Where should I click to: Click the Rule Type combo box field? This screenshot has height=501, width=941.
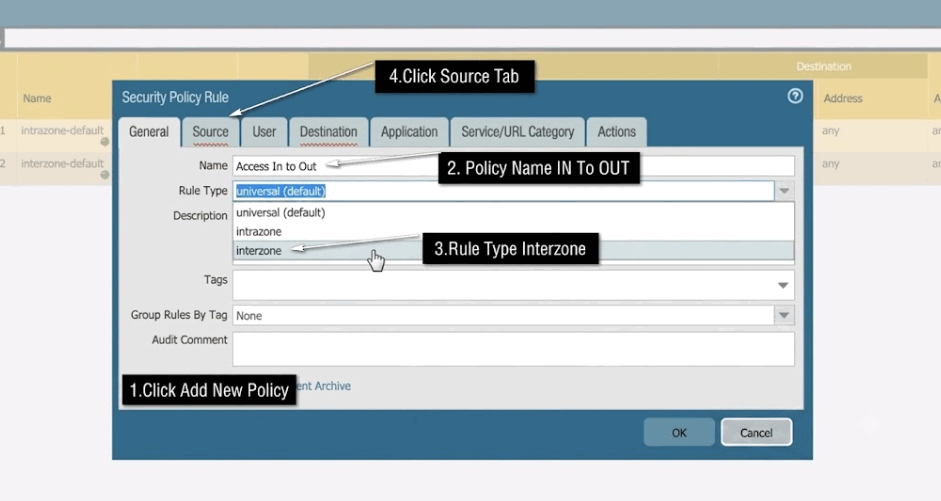point(504,191)
